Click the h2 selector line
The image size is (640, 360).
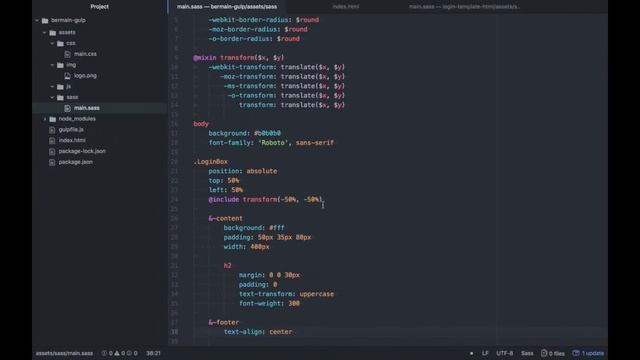point(227,266)
